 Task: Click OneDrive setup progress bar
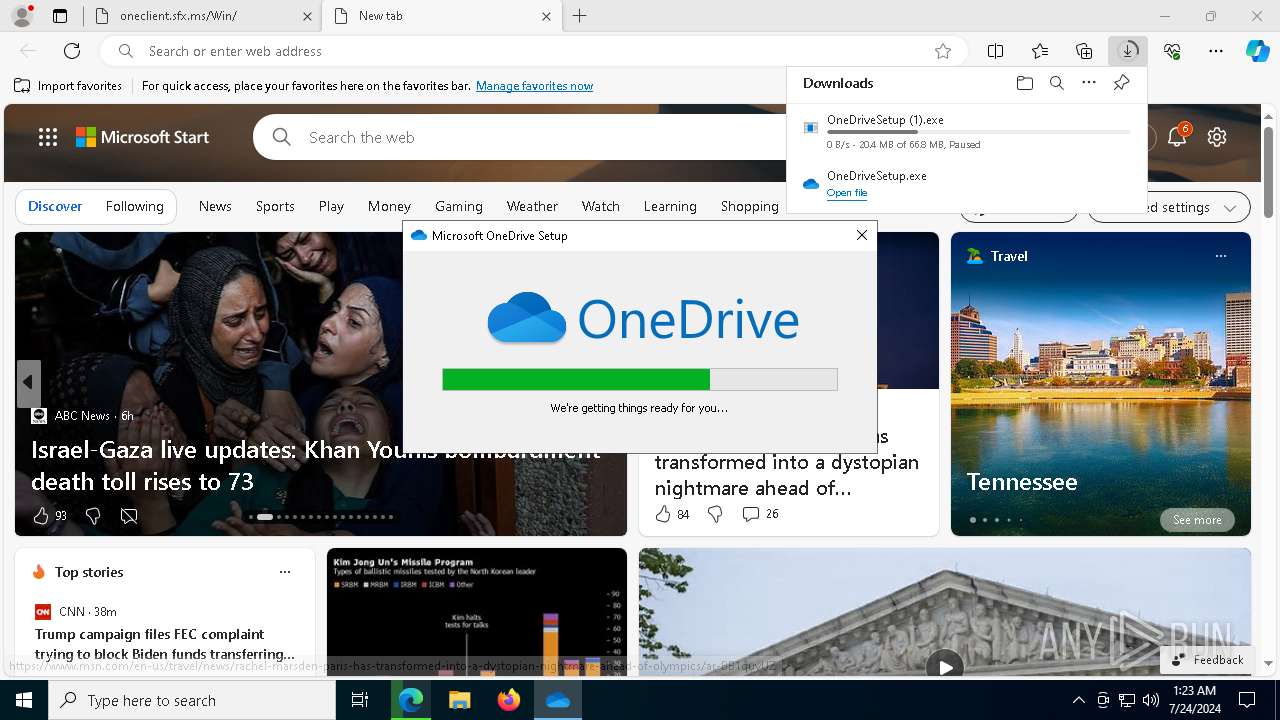[640, 379]
